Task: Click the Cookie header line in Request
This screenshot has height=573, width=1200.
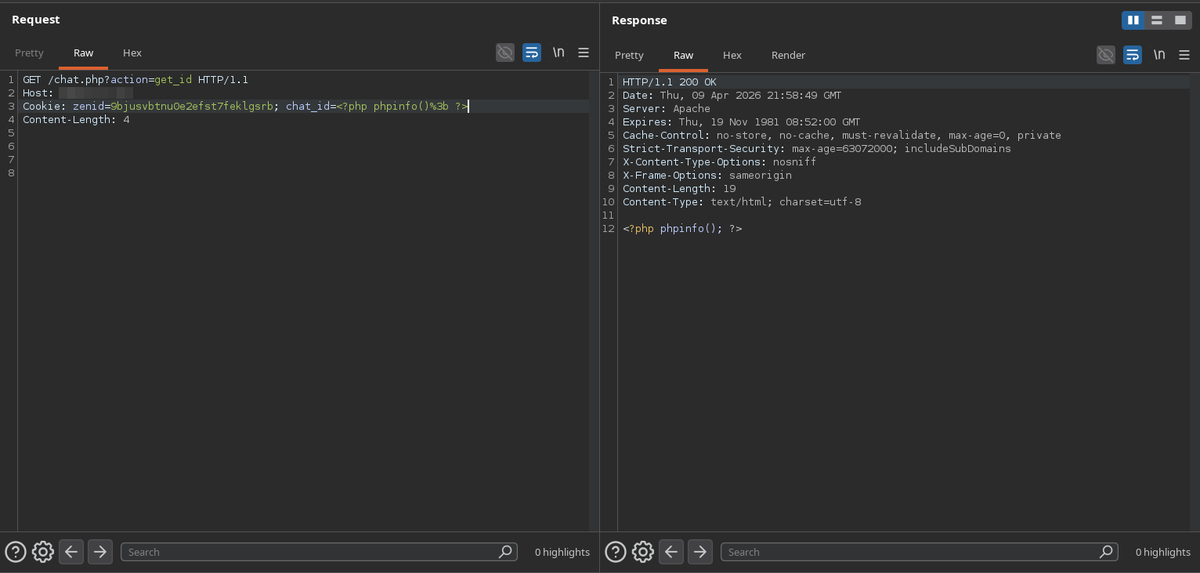Action: pyautogui.click(x=245, y=106)
